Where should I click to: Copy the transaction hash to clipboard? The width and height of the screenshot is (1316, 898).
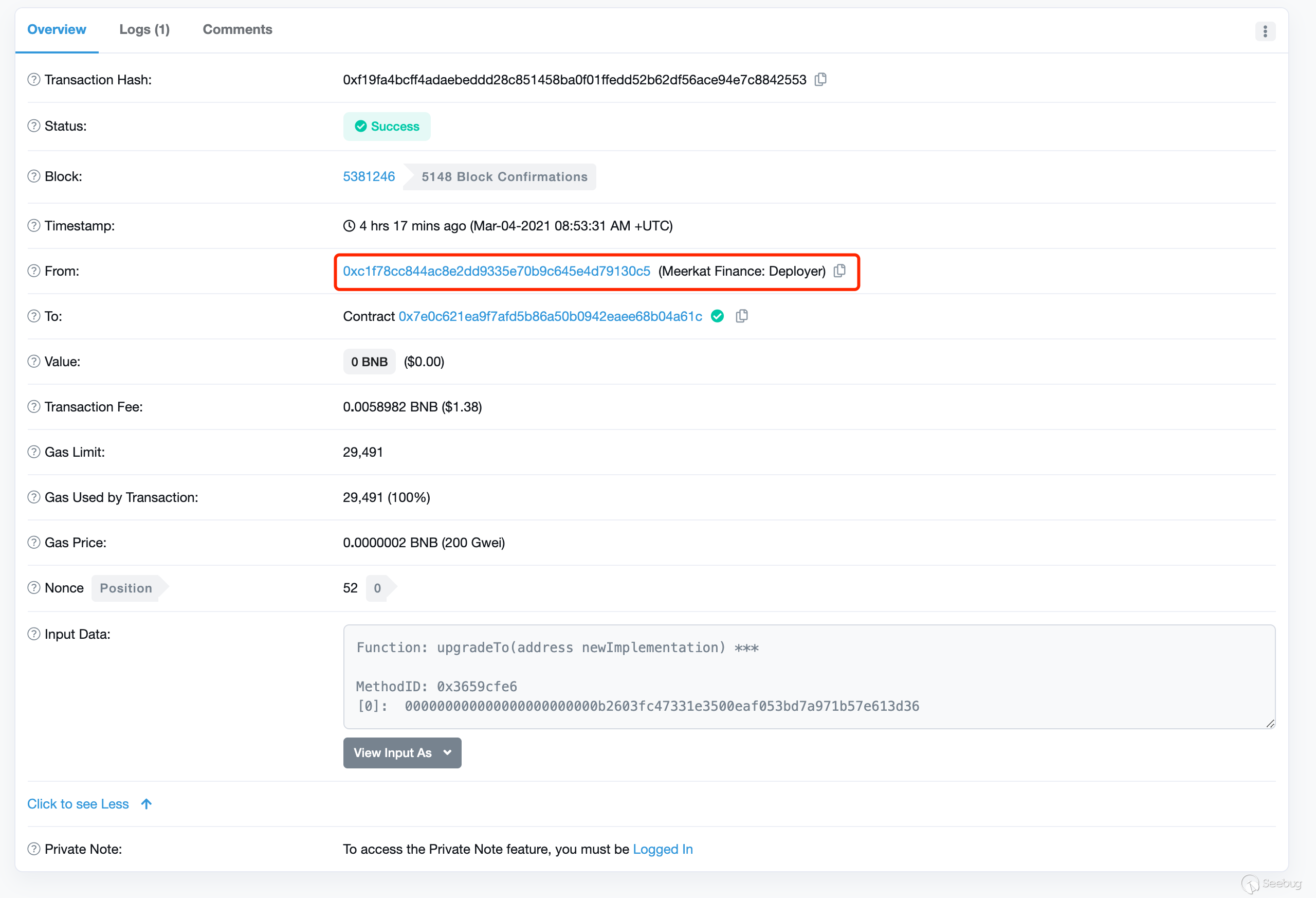[820, 80]
